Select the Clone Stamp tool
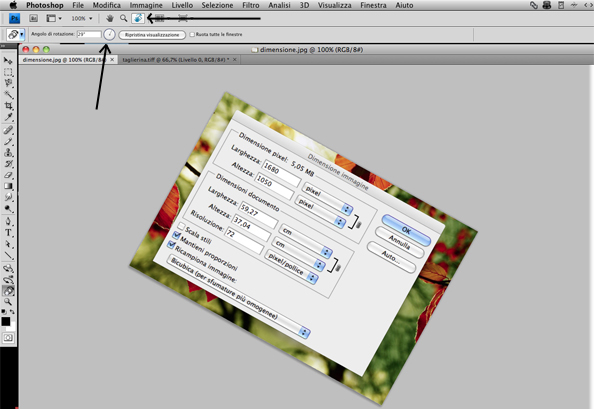The width and height of the screenshot is (594, 409). click(8, 153)
